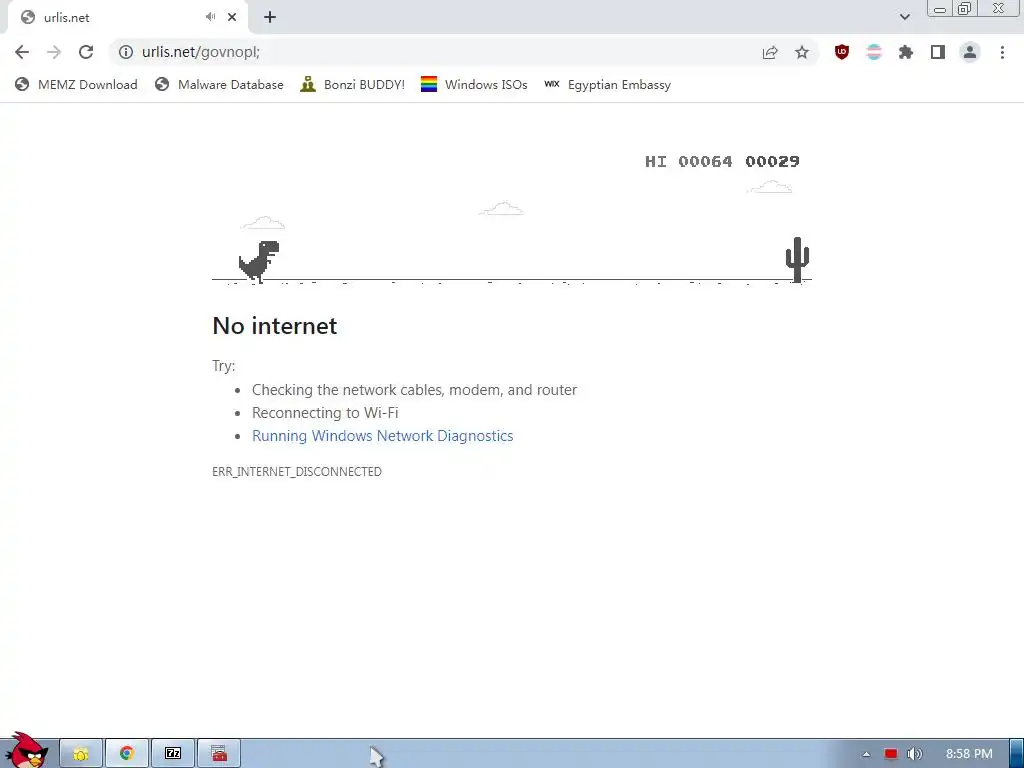
Task: Click the address bar URL text
Action: (200, 52)
